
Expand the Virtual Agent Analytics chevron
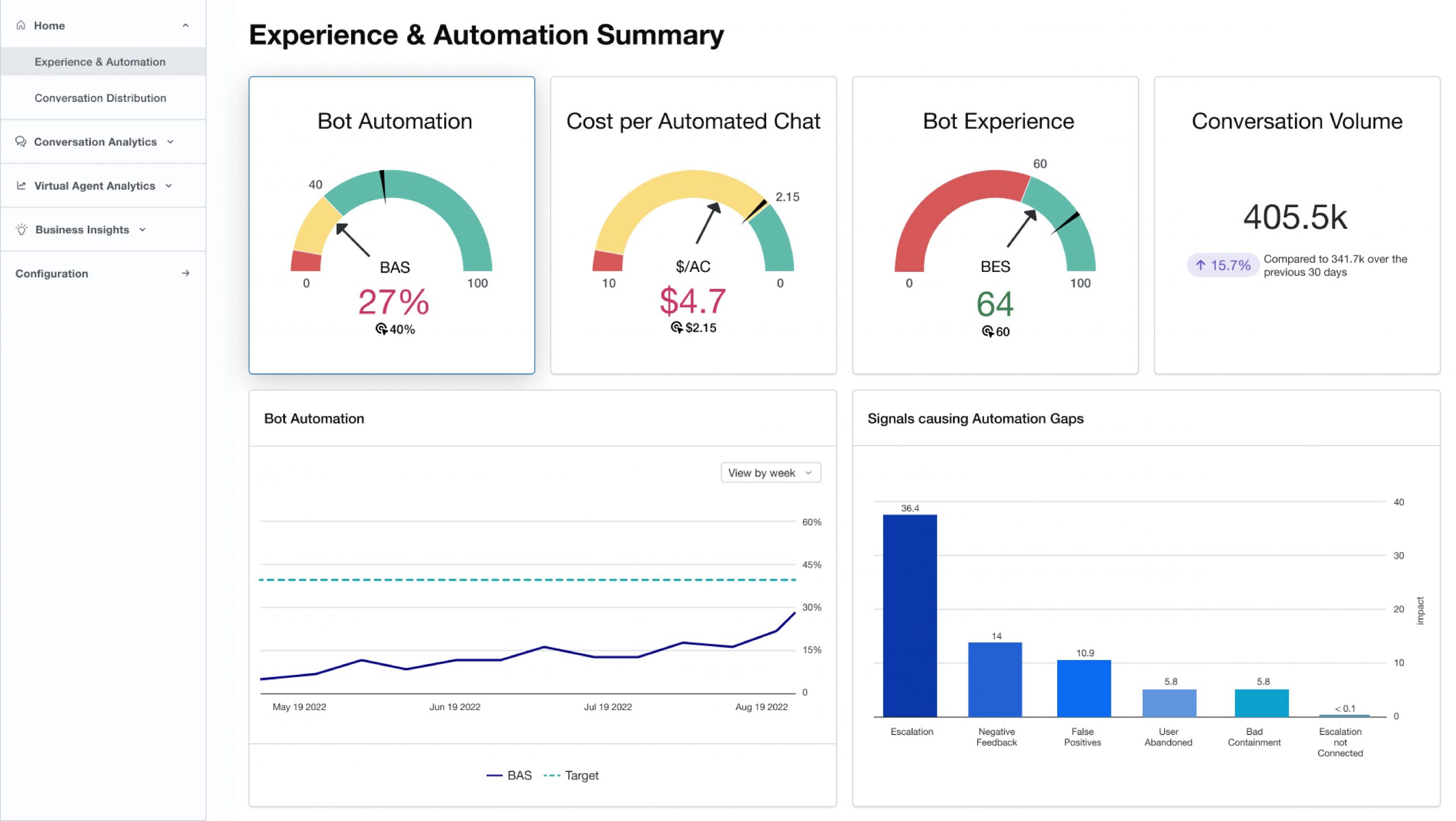coord(169,185)
